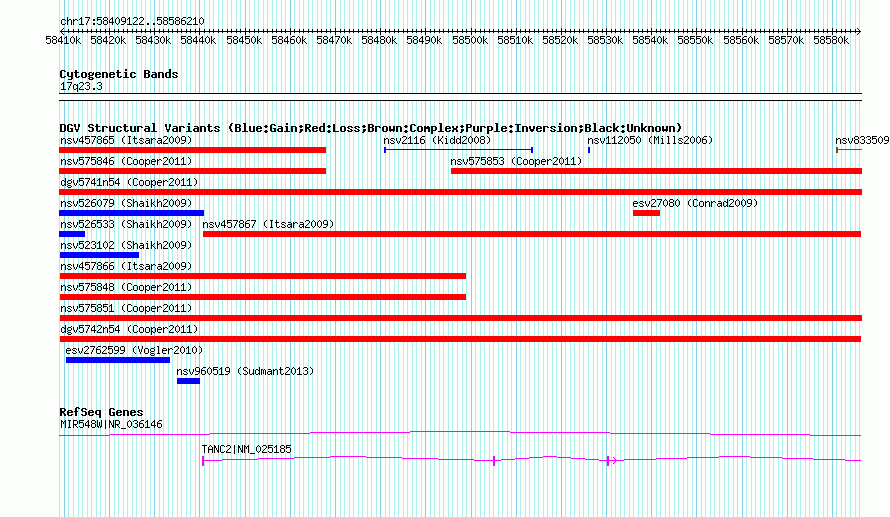
Task: Open variant nsv960519 (Sudmant2013) label
Action: (245, 371)
